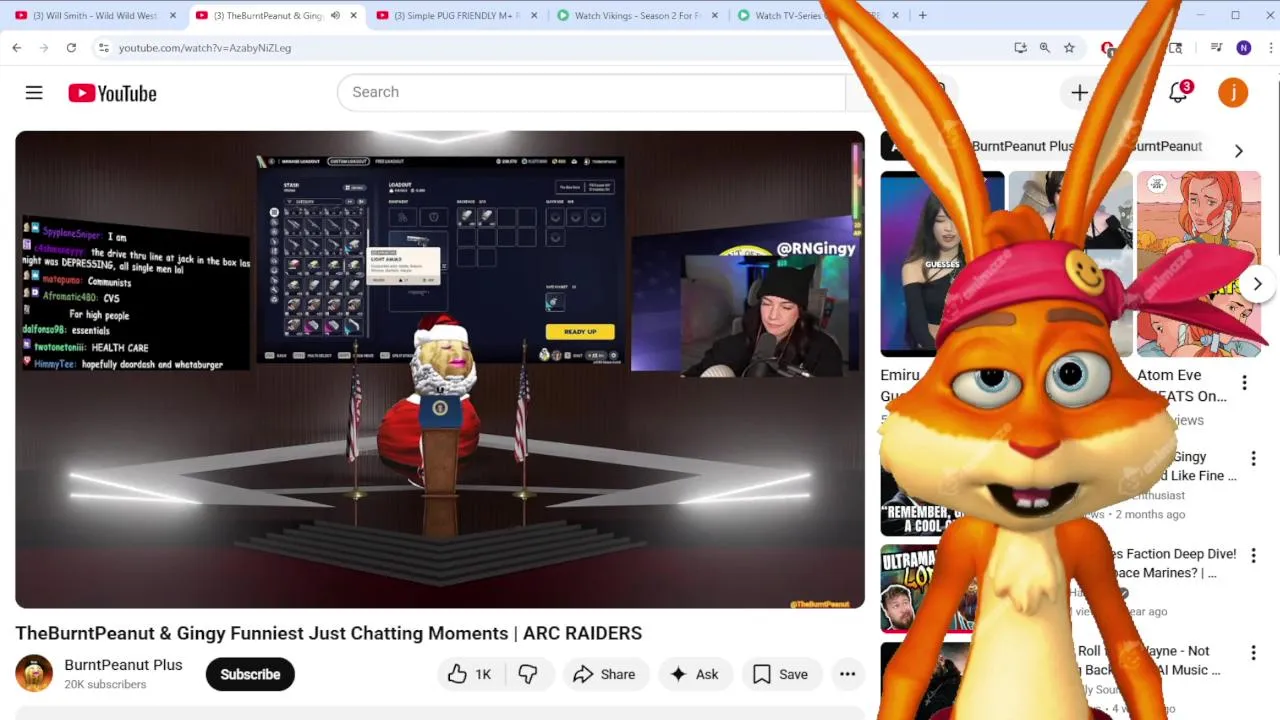Screen dimensions: 1280x720
Task: View site information icon in address bar
Action: coord(103,47)
